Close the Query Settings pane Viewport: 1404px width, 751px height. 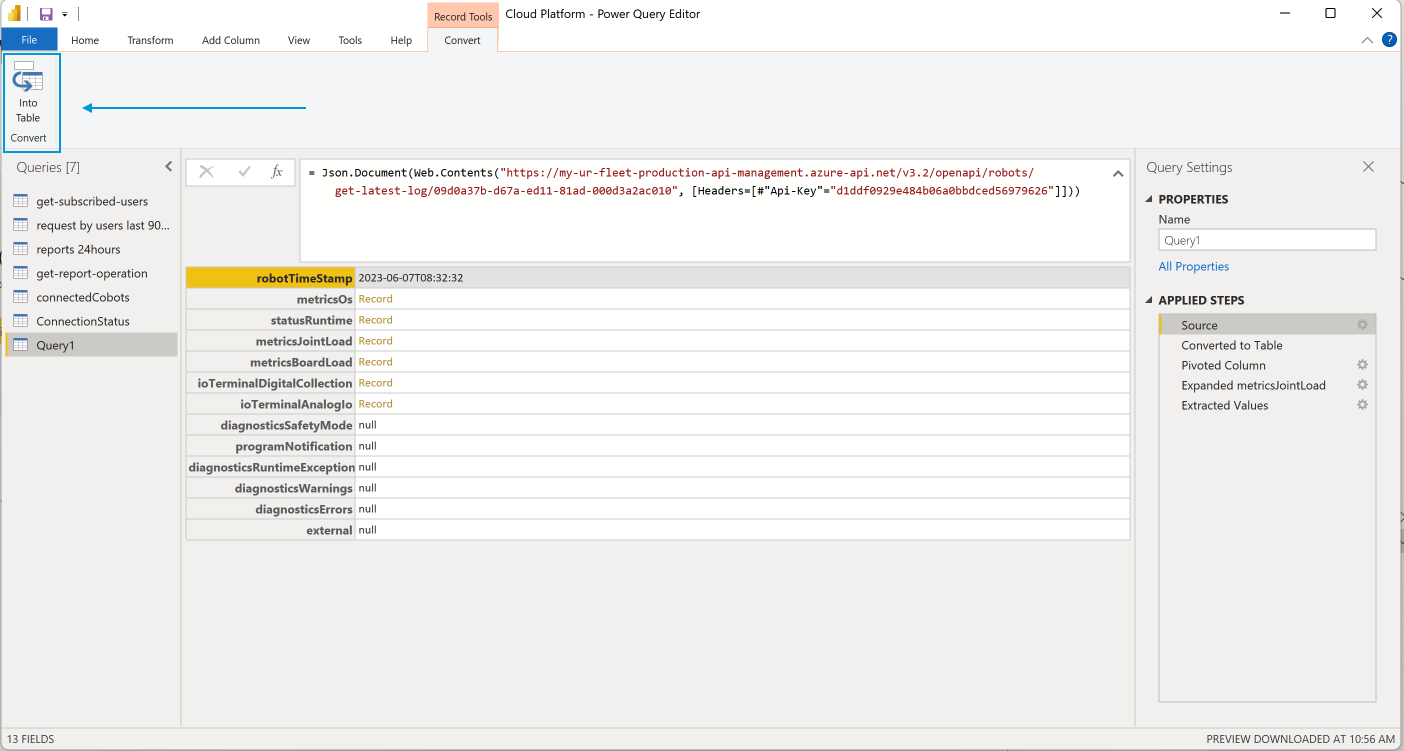[x=1368, y=167]
